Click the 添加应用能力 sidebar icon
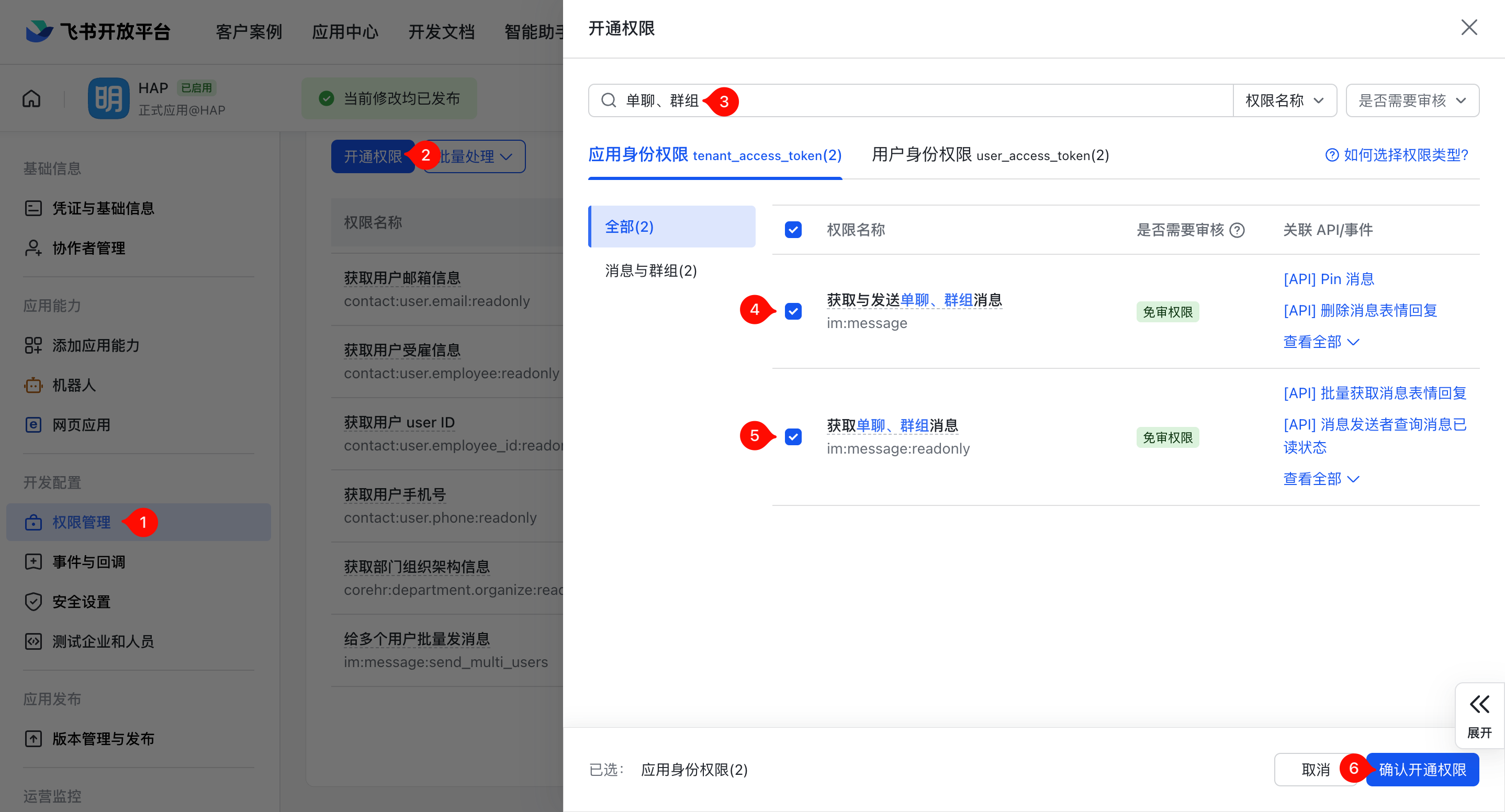The image size is (1505, 812). click(33, 346)
